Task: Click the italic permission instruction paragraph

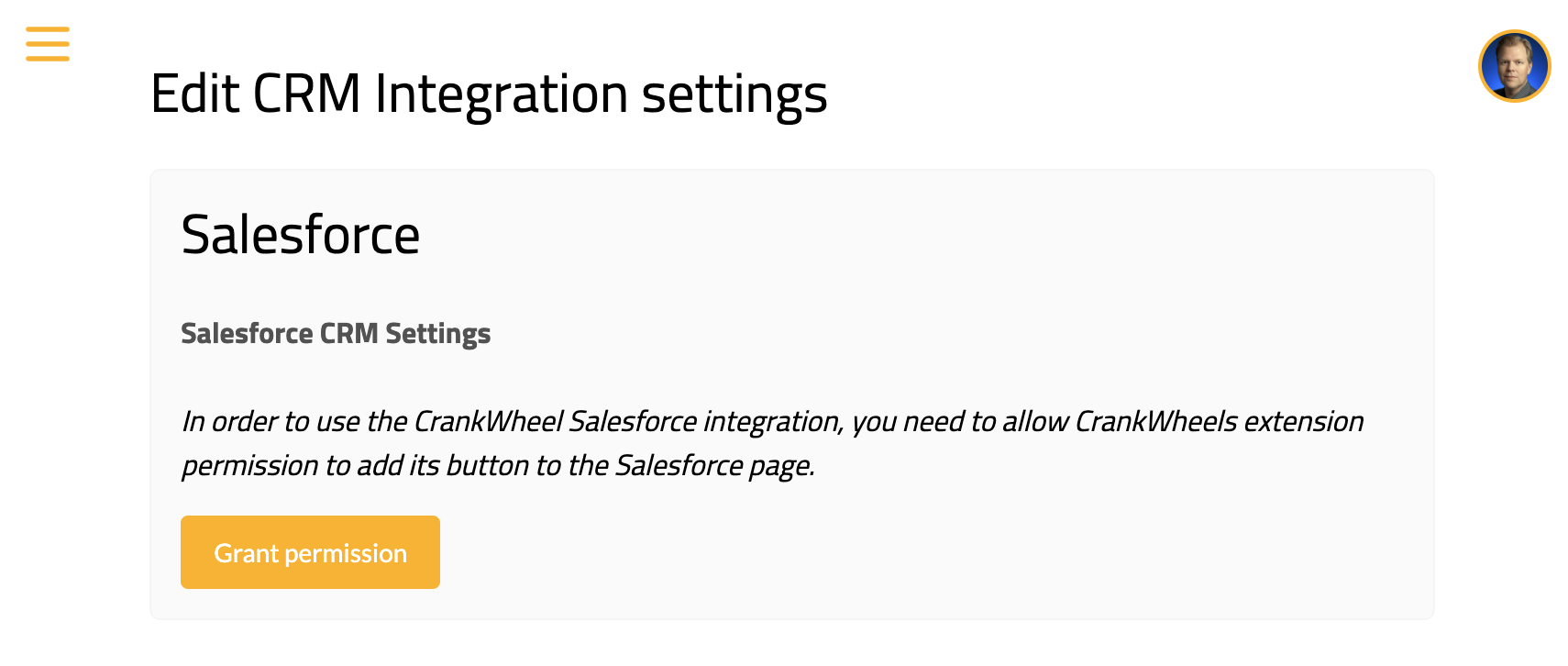Action: pyautogui.click(x=772, y=444)
